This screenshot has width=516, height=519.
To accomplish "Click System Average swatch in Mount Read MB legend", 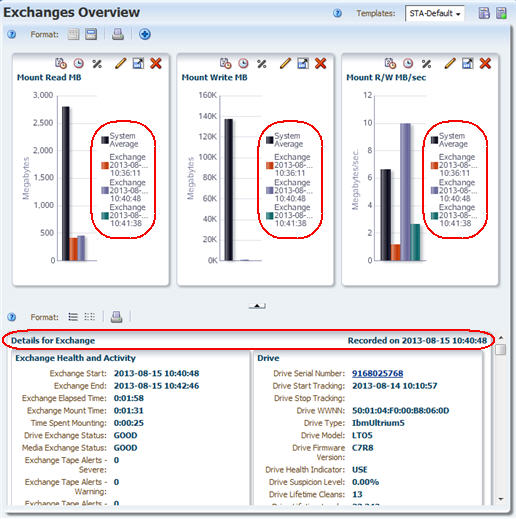I will pyautogui.click(x=105, y=140).
